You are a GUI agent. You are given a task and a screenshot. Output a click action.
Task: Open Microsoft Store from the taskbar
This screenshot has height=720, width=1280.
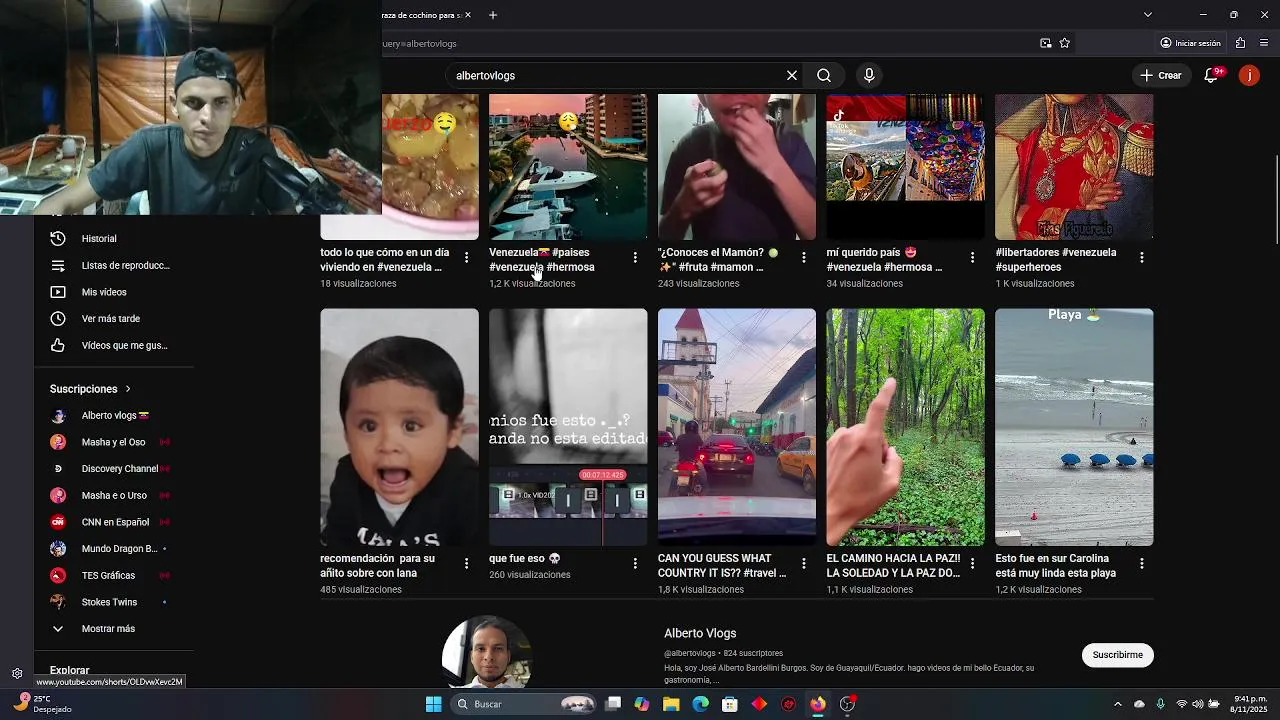(x=730, y=704)
